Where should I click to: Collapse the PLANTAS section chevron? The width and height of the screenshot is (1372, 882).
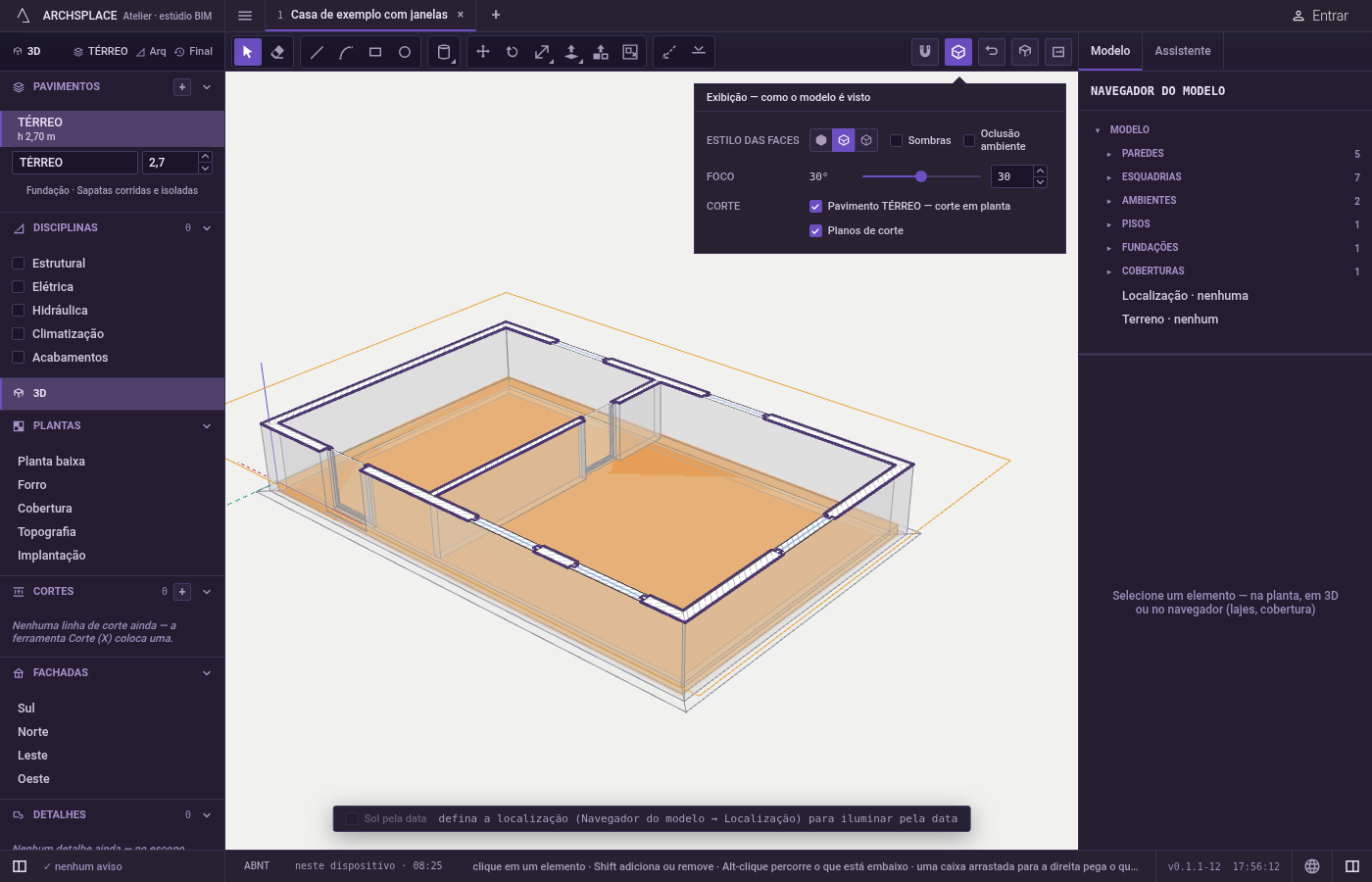(207, 426)
